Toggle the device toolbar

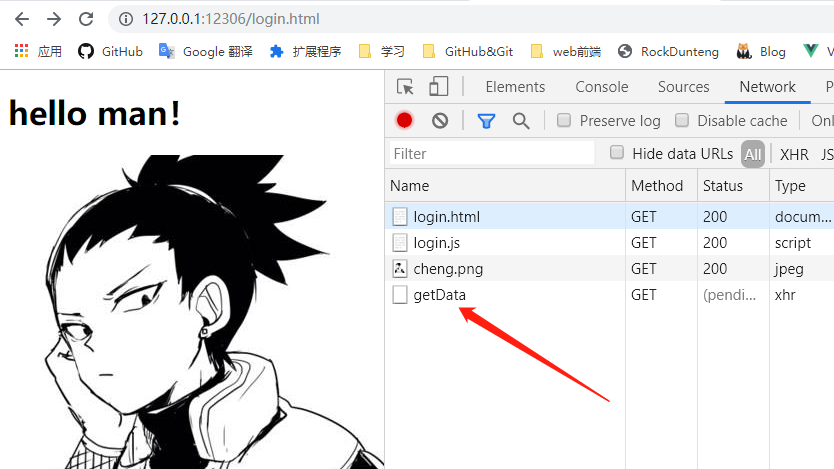438,87
